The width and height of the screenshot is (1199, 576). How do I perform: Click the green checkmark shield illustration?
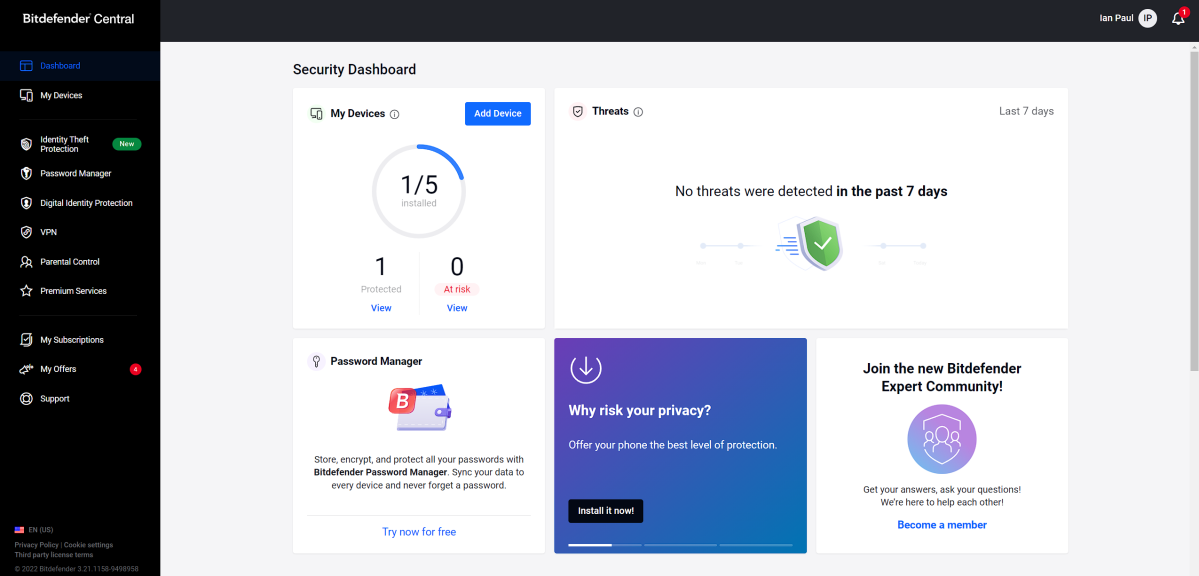(x=818, y=244)
